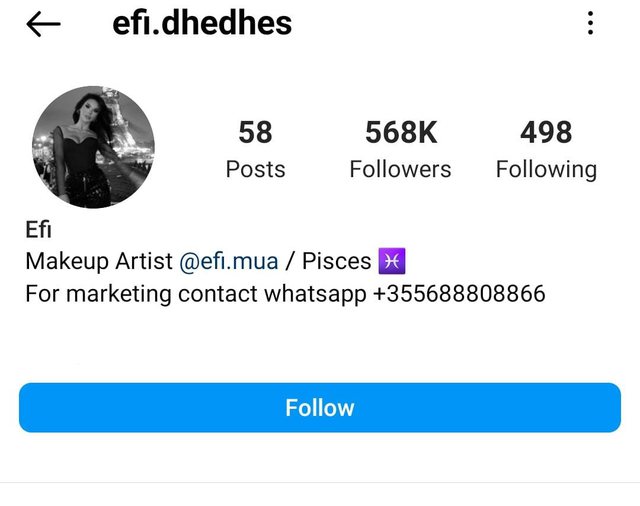
Task: Open the Following list label
Action: point(546,169)
